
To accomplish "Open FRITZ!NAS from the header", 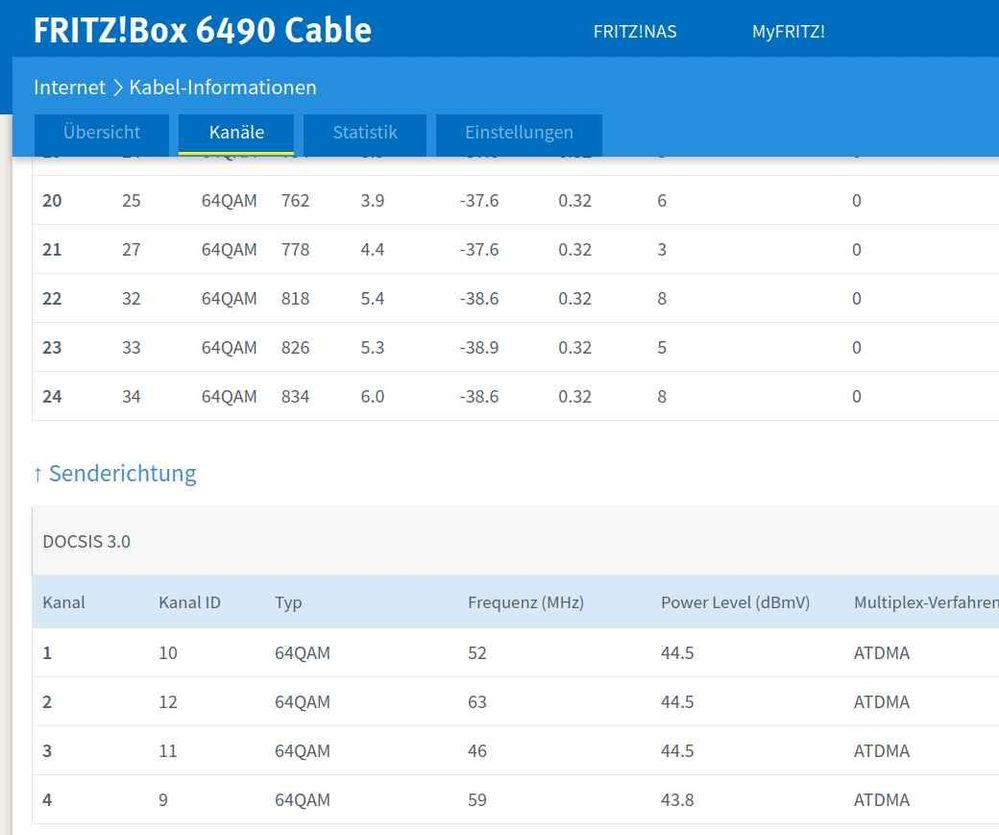I will [635, 32].
